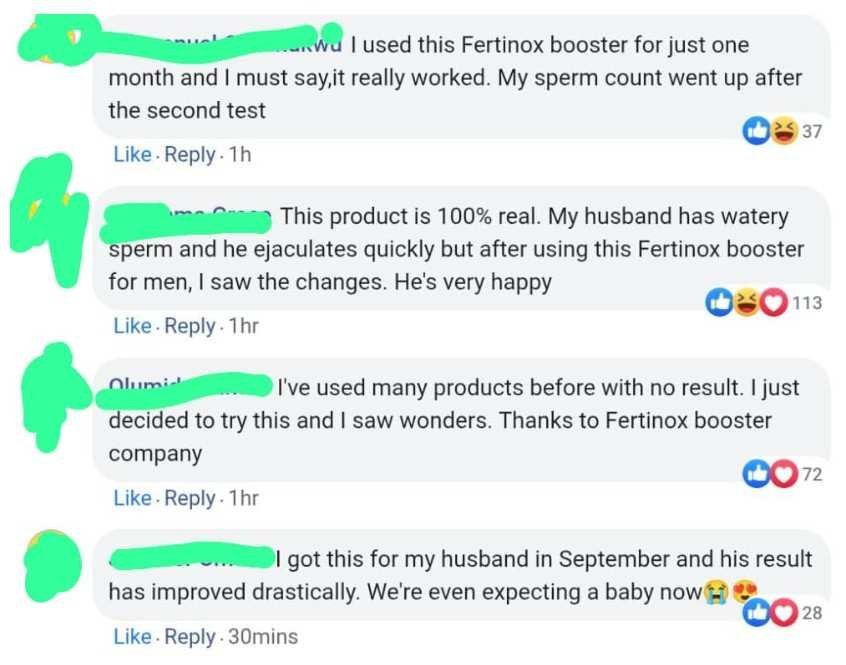
Task: Click the laughing emoji beside the 37 count
Action: coord(783,131)
